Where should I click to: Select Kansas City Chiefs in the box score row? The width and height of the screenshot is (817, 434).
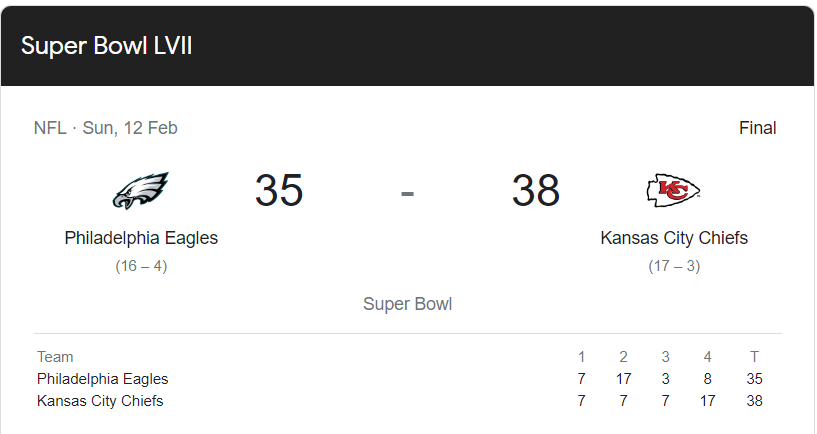pyautogui.click(x=100, y=401)
